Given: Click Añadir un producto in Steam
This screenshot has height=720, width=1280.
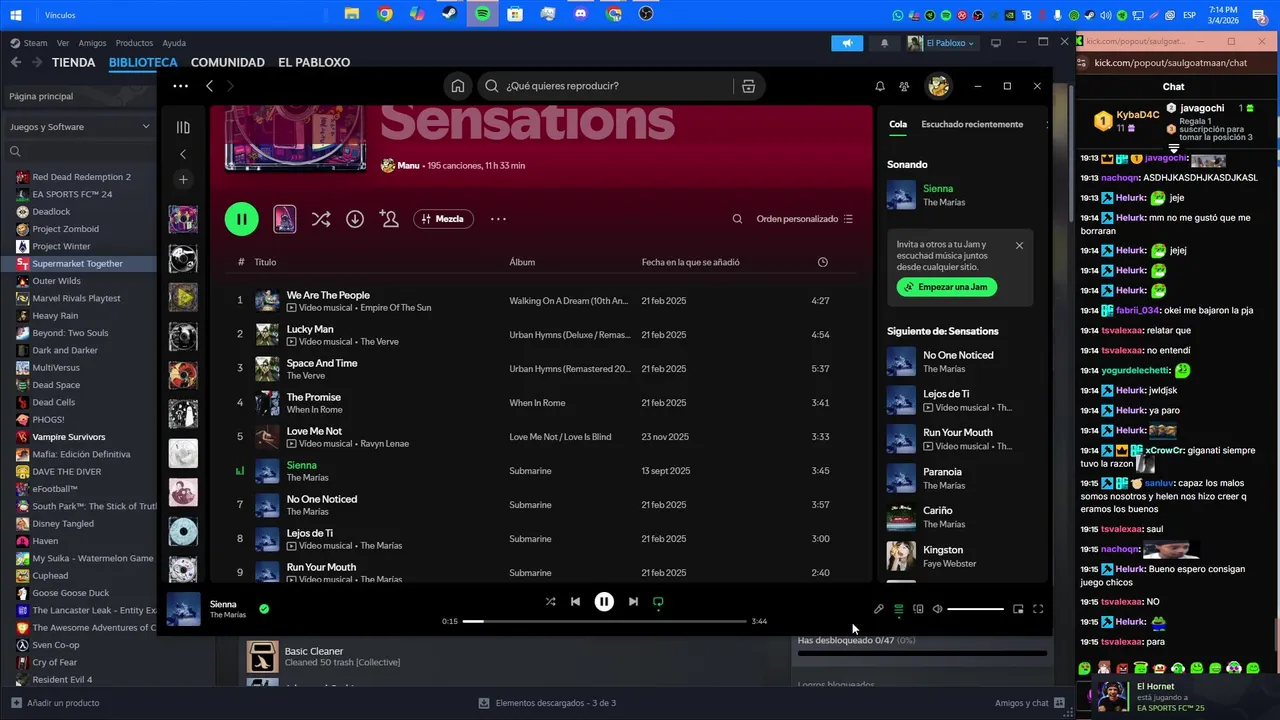Looking at the screenshot, I should [x=55, y=703].
